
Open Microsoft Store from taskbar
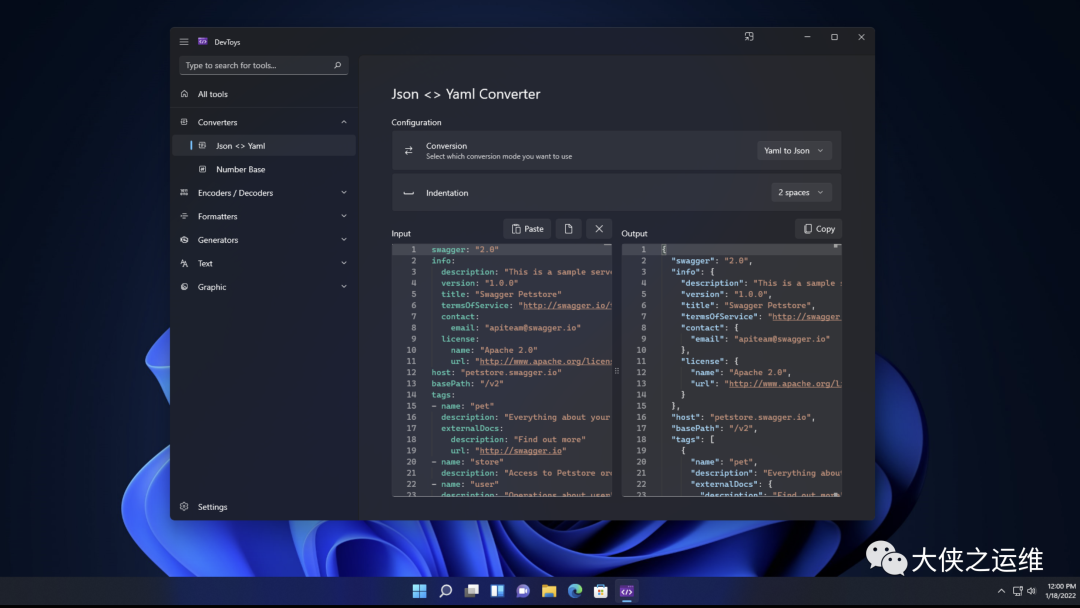pyautogui.click(x=601, y=591)
